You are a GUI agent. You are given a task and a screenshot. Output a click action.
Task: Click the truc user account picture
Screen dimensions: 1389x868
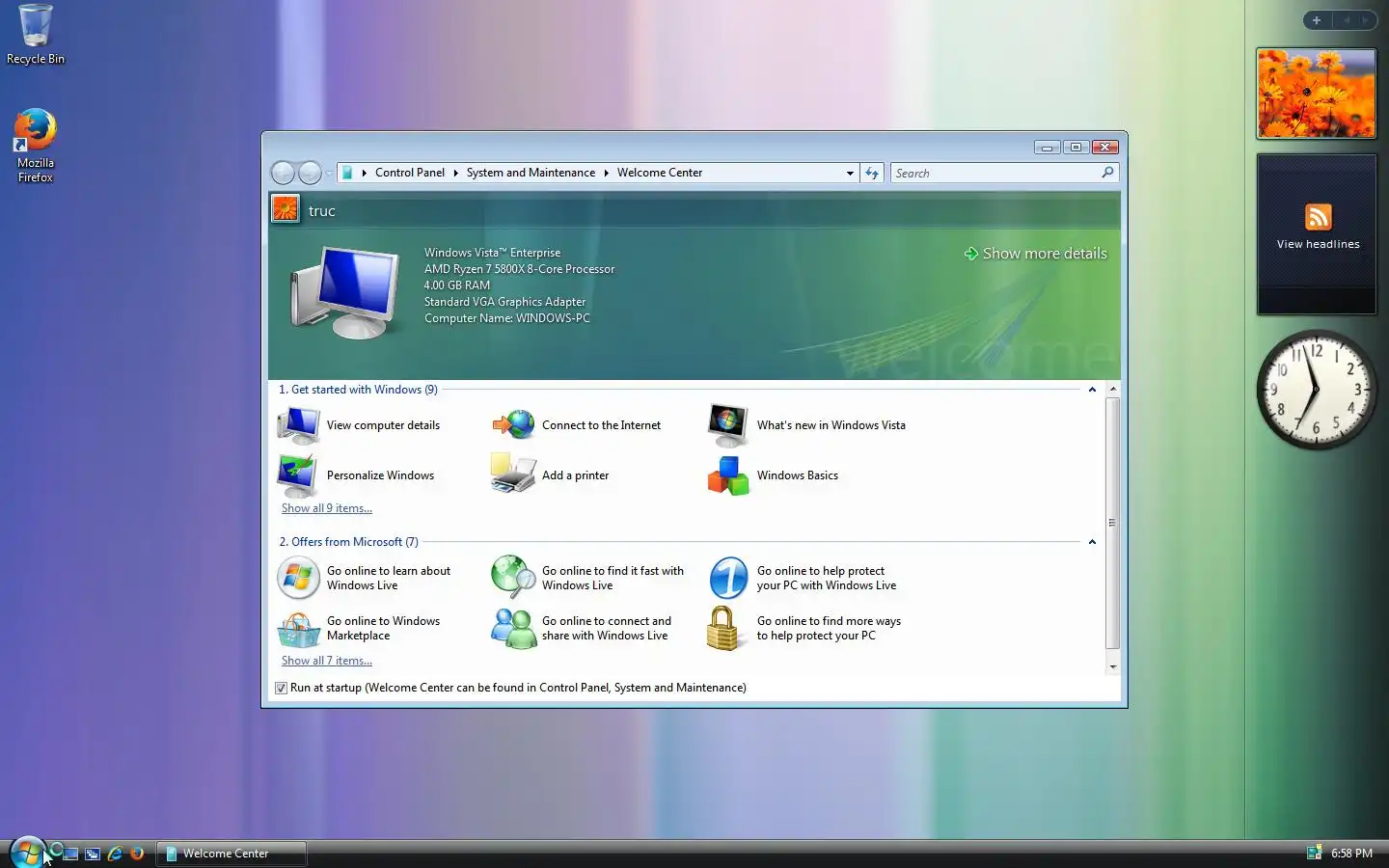click(x=286, y=208)
